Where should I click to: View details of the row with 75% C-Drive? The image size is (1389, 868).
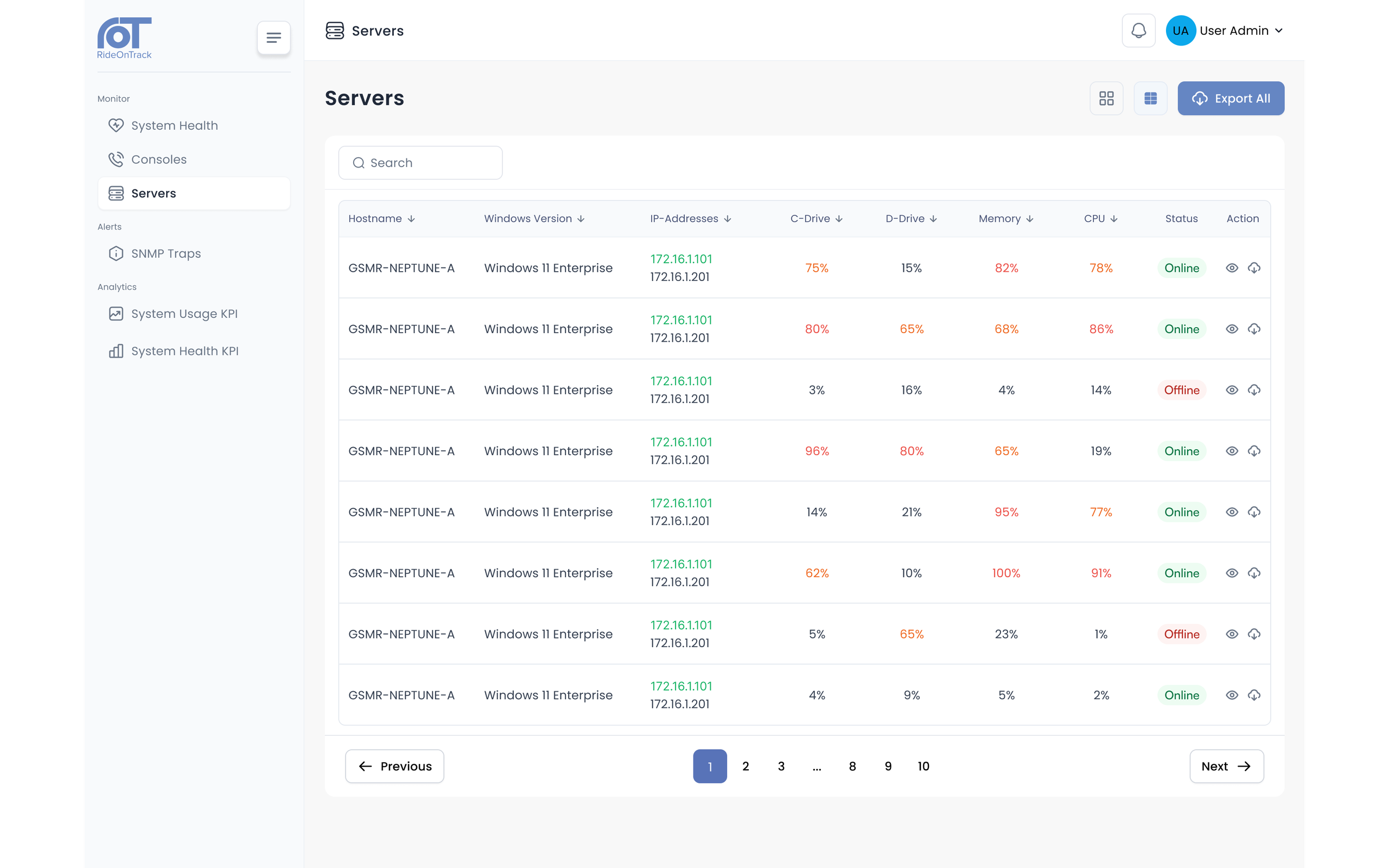pyautogui.click(x=1232, y=268)
